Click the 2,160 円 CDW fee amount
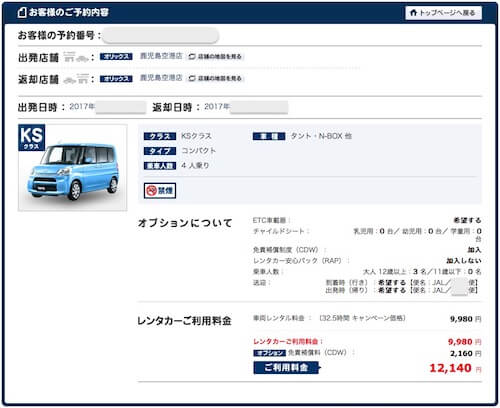Screen dimensions: 500x408 pos(466,353)
